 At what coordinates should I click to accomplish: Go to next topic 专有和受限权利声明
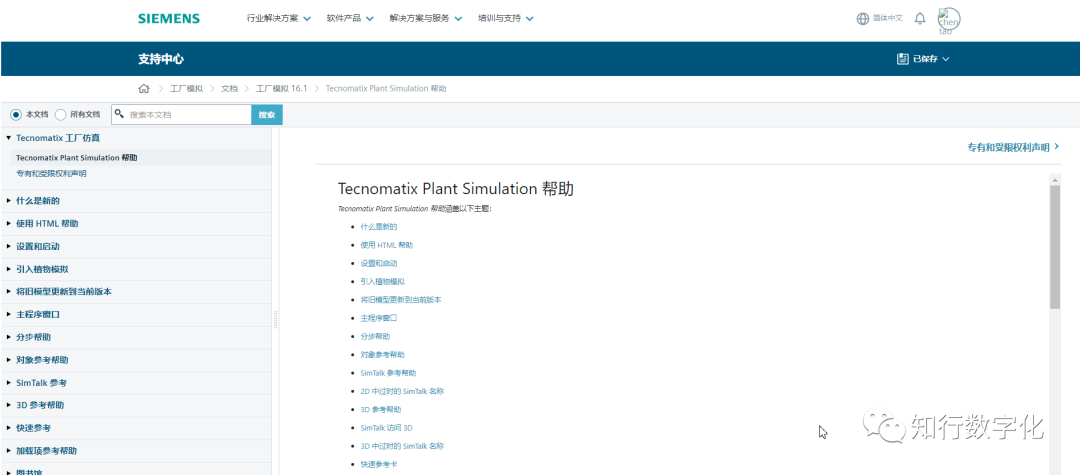pyautogui.click(x=1012, y=147)
